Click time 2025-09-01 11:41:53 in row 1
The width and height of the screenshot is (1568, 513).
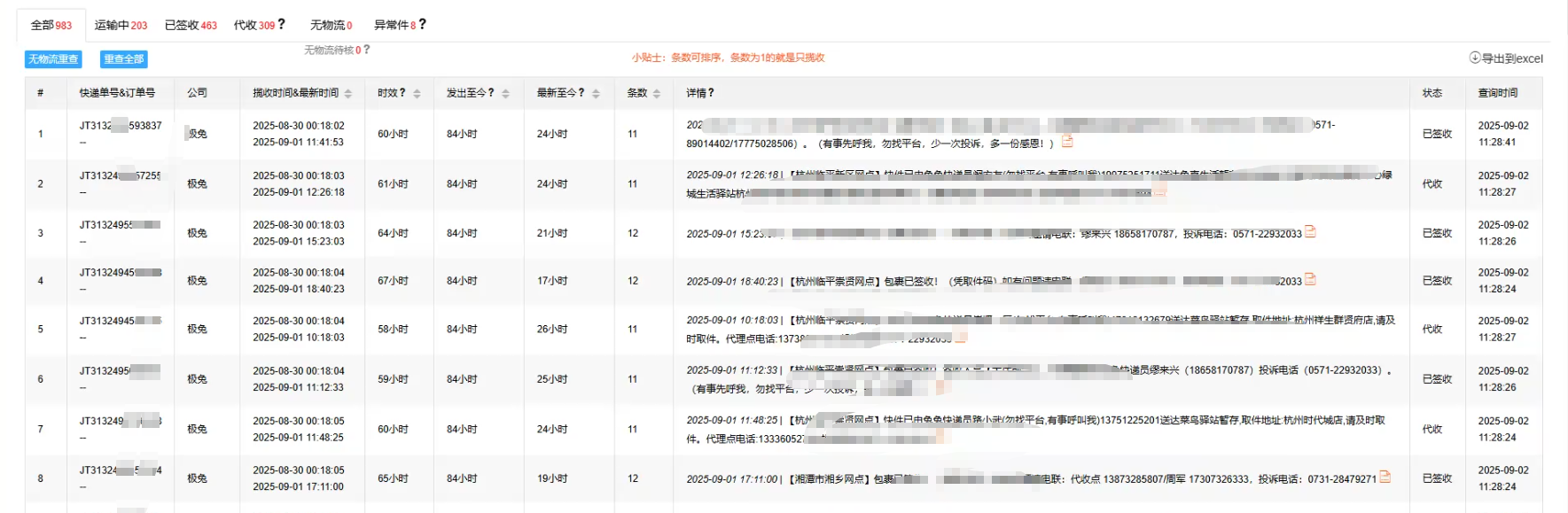click(298, 143)
